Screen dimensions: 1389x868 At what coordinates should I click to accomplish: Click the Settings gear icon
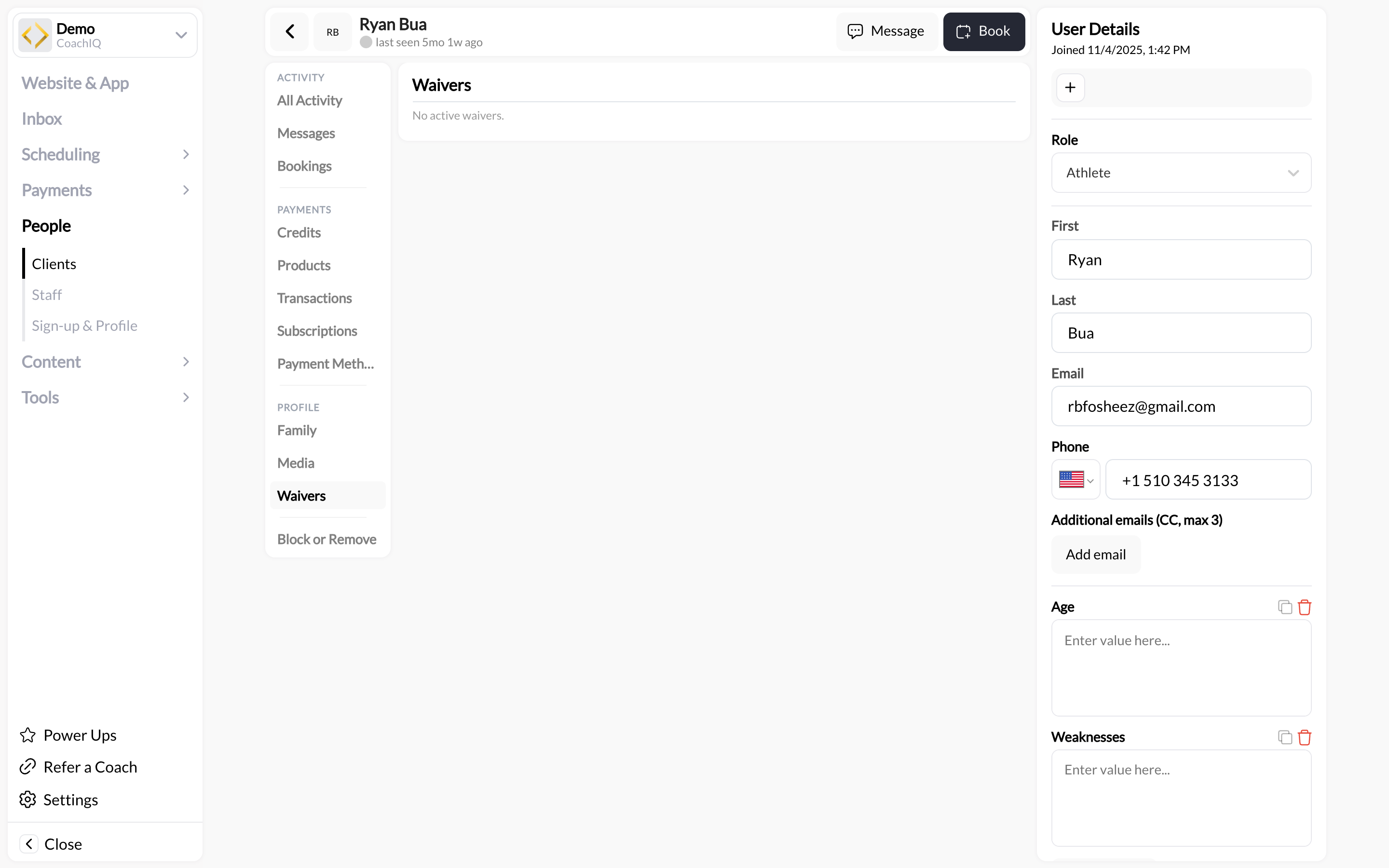coord(27,799)
